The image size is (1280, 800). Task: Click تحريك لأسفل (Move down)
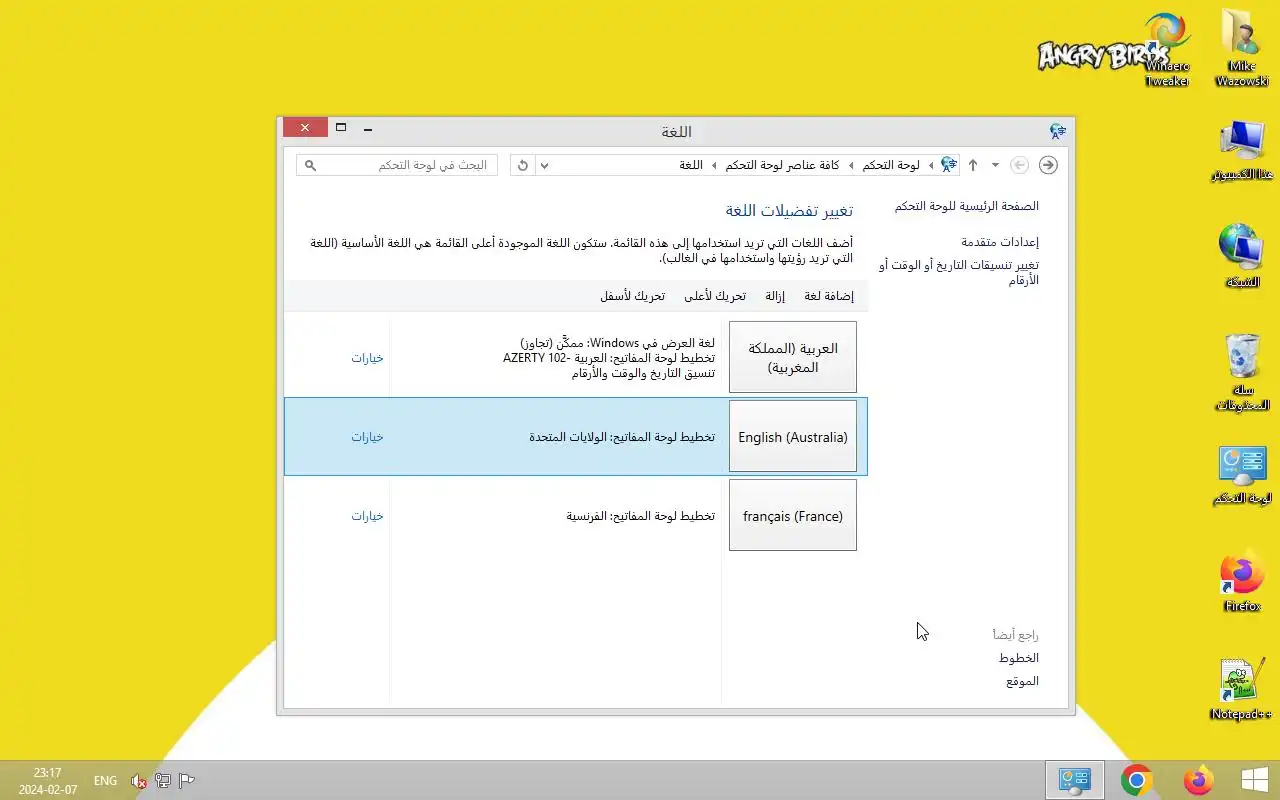(633, 296)
